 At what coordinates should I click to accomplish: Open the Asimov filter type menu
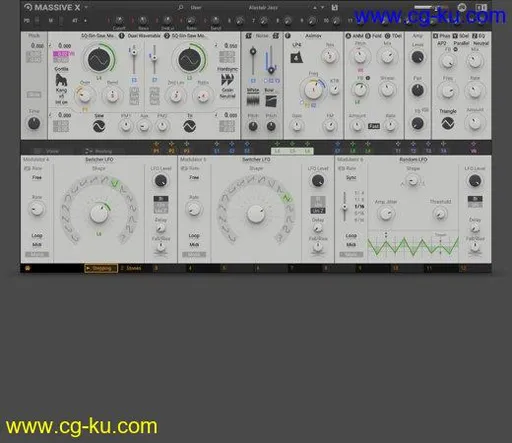[x=313, y=35]
